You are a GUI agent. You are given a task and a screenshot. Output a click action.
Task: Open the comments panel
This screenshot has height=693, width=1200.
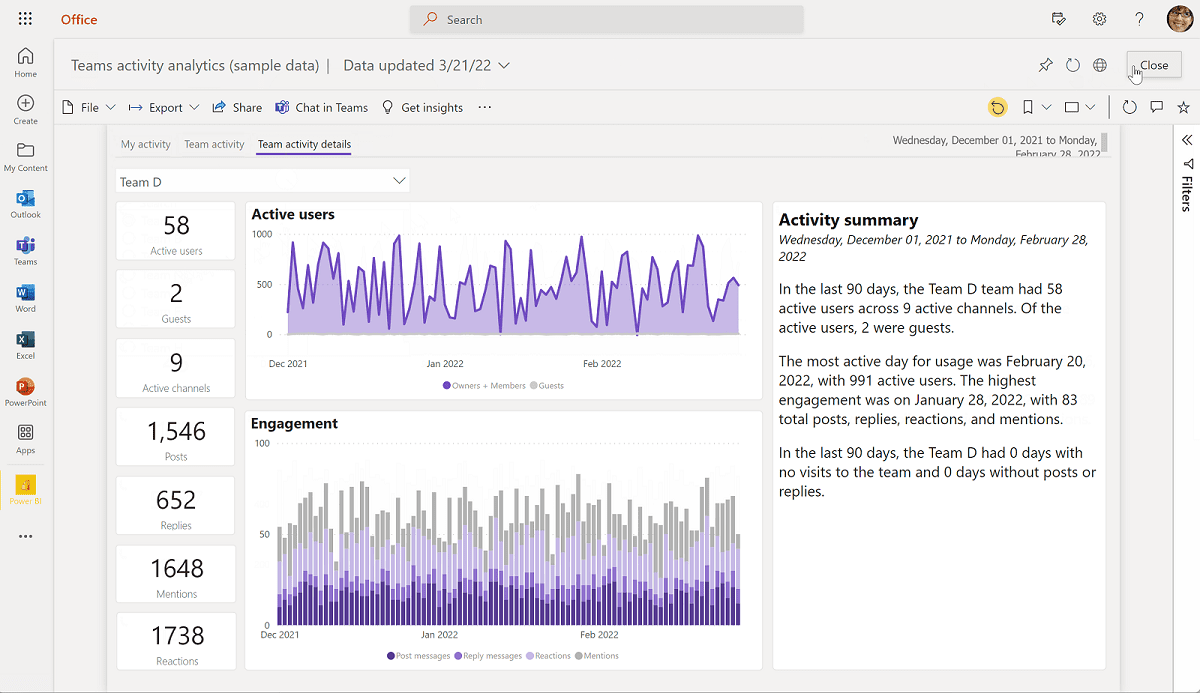pos(1157,107)
